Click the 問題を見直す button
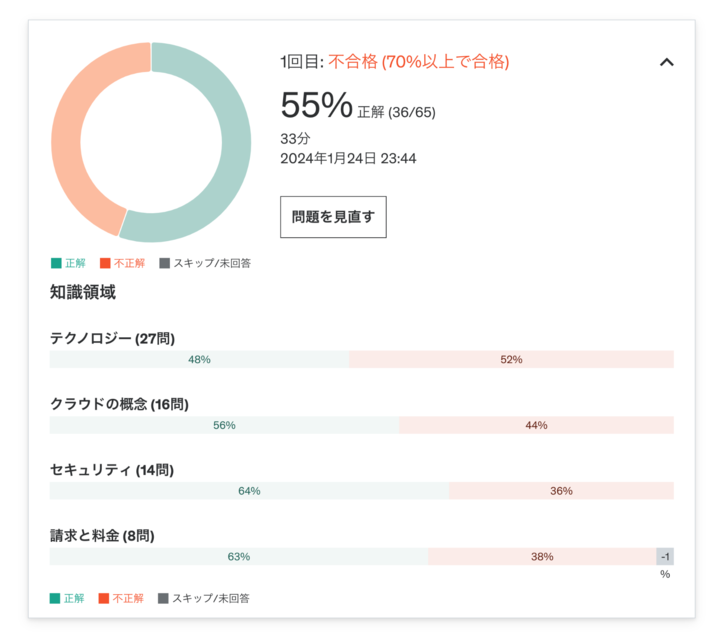Screen dimensions: 720x644 tap(333, 217)
